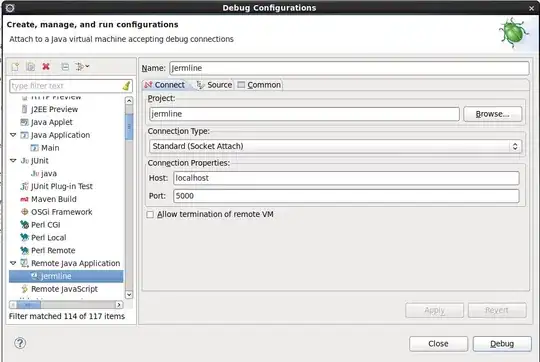Screen dimensions: 540x362
Task: Click the Debug button
Action: [x=502, y=344]
